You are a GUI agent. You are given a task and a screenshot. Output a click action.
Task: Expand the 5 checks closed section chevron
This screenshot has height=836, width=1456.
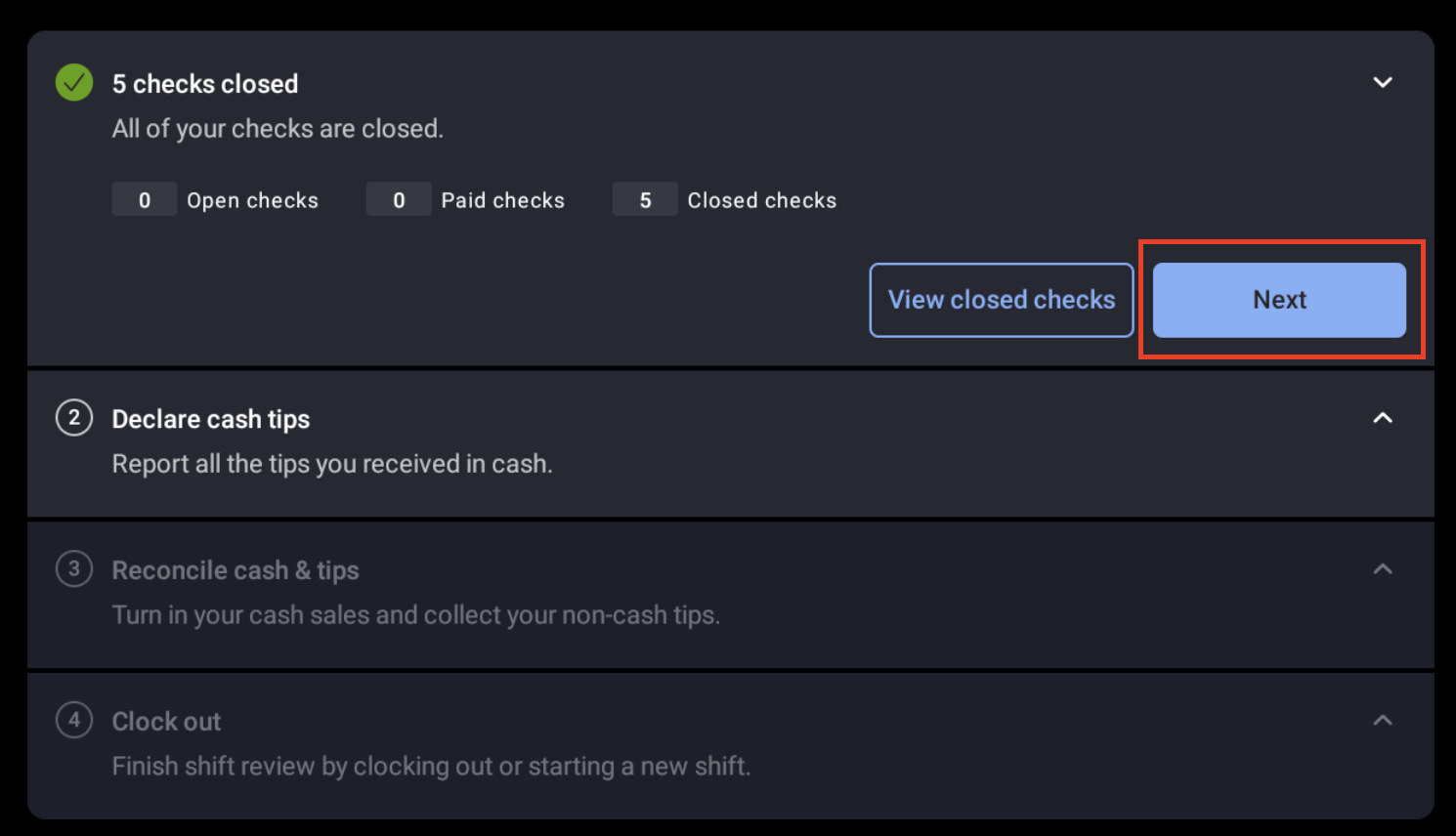point(1383,82)
